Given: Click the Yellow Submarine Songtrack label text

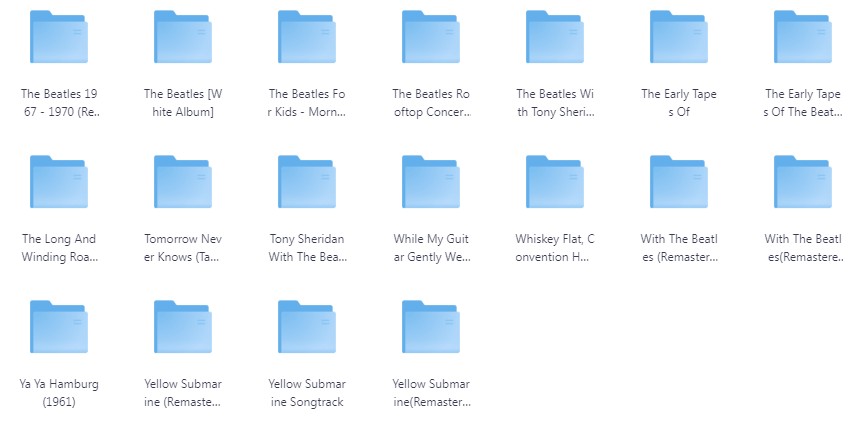Looking at the screenshot, I should 307,393.
